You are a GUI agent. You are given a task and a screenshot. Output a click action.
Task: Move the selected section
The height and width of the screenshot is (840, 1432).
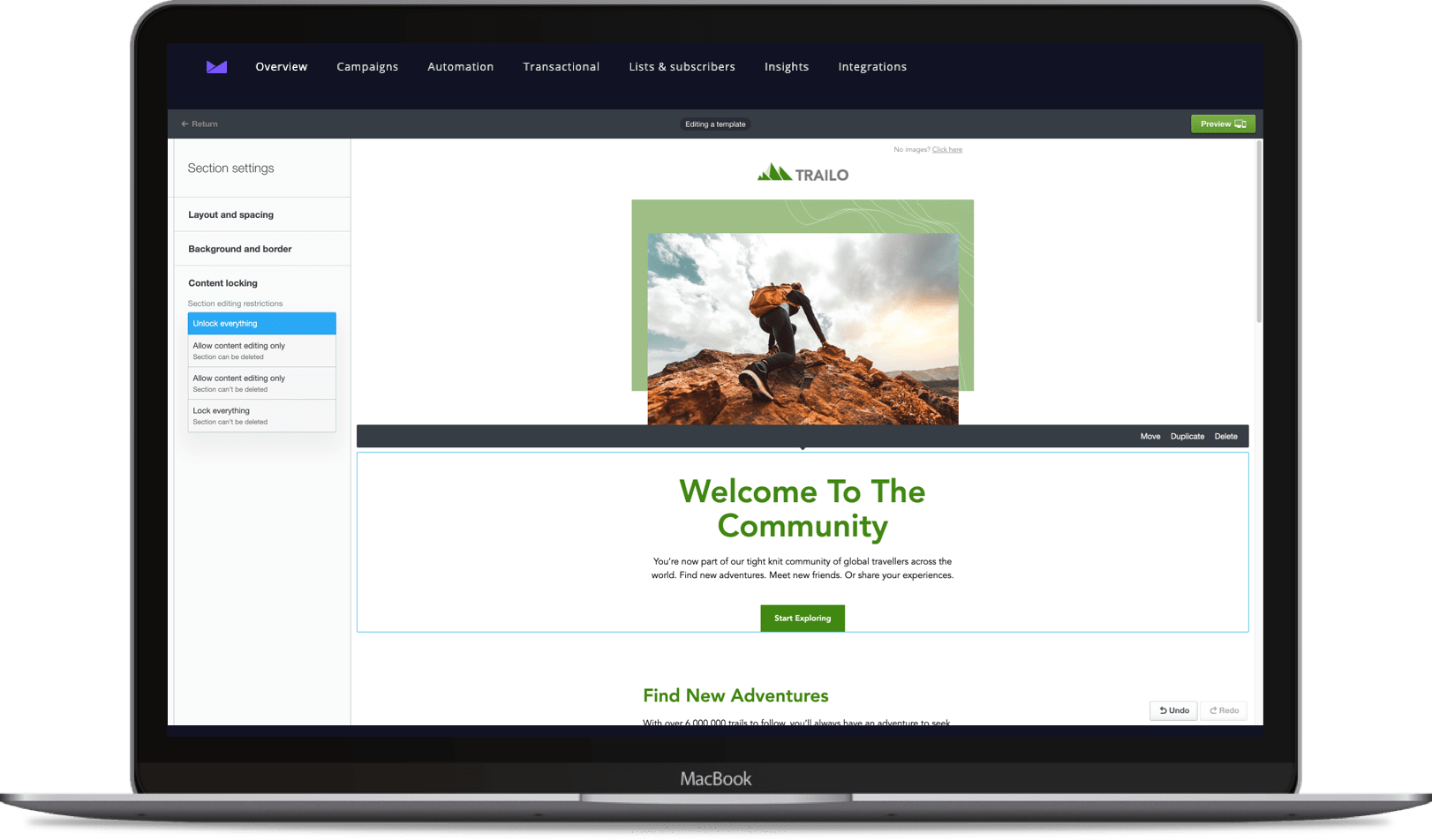click(x=1149, y=436)
